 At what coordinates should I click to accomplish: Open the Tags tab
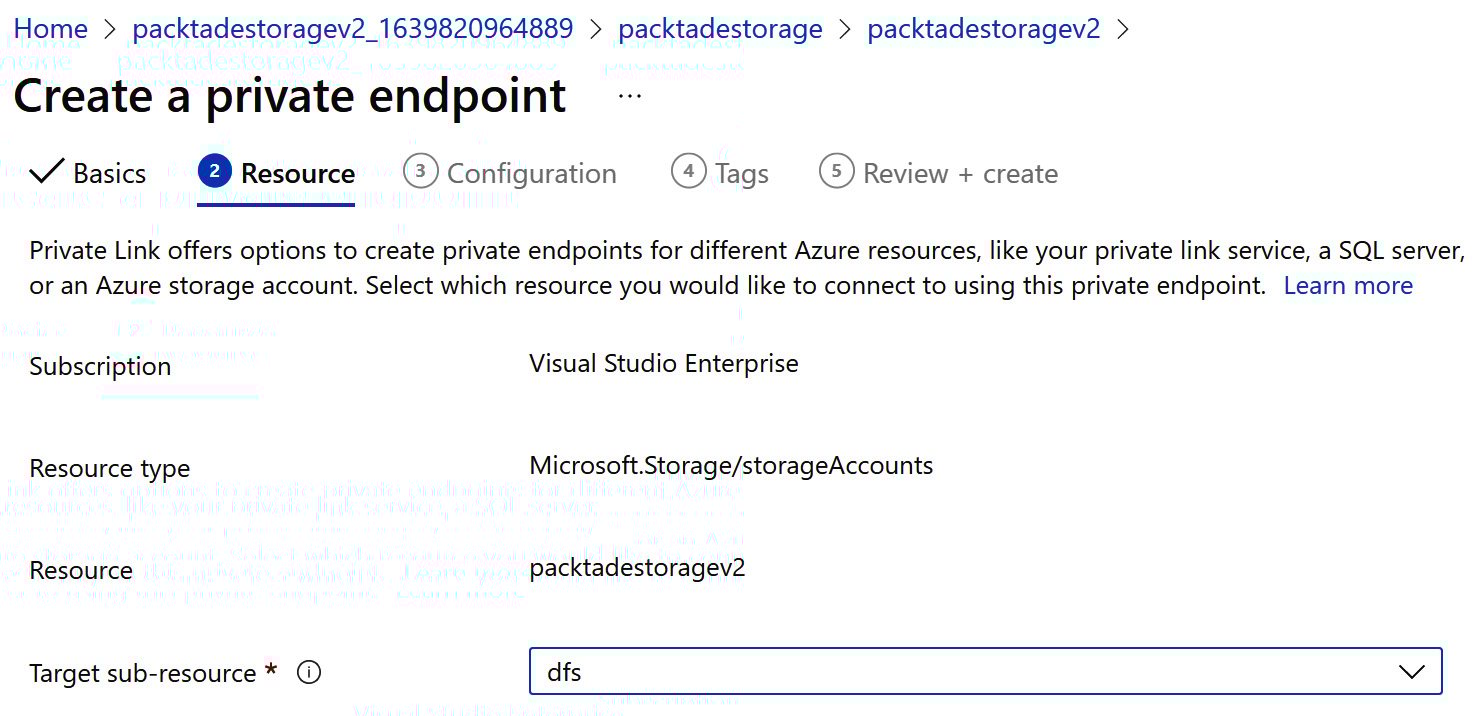point(741,173)
